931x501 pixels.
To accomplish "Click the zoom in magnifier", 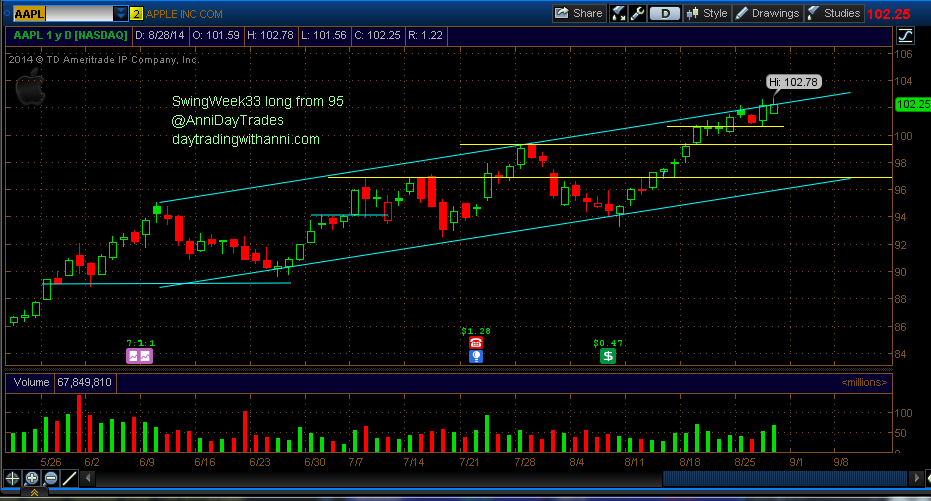I will pos(32,478).
